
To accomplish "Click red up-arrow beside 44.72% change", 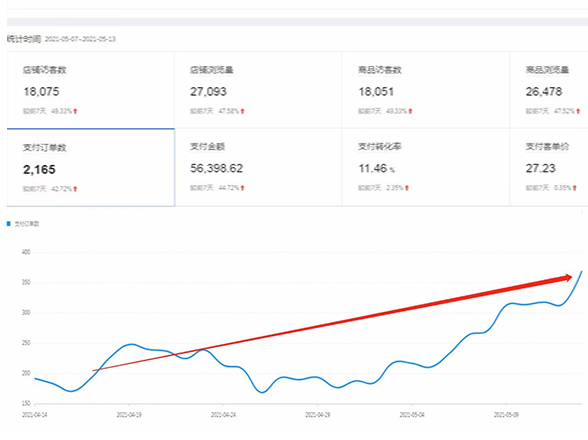I will coord(243,188).
